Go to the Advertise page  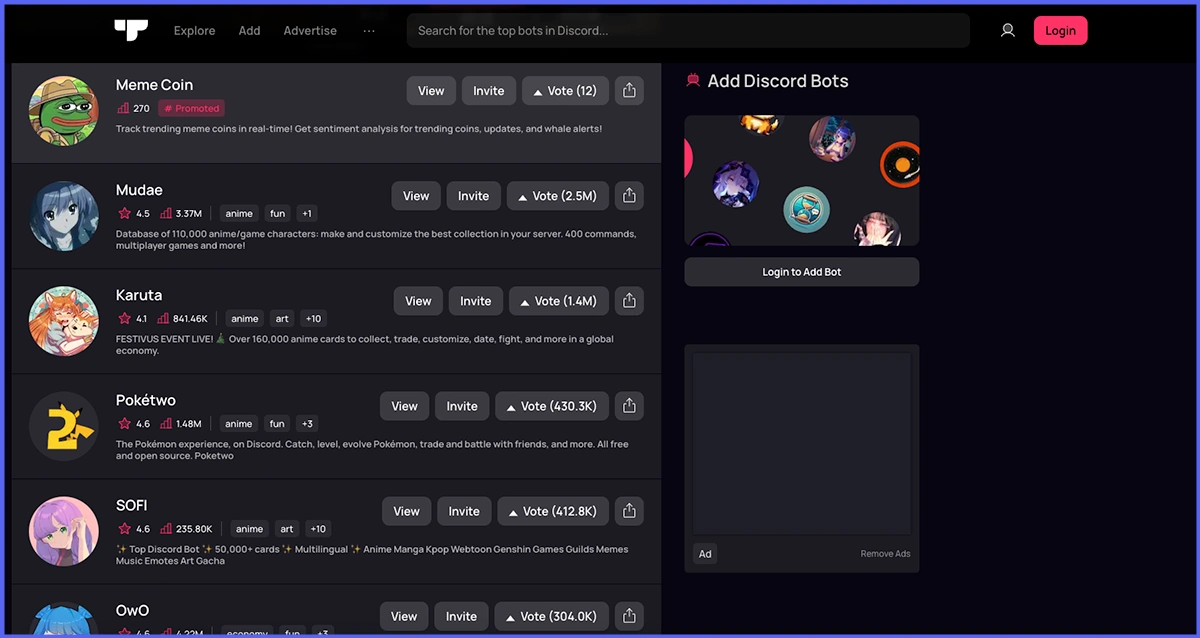[x=310, y=31]
